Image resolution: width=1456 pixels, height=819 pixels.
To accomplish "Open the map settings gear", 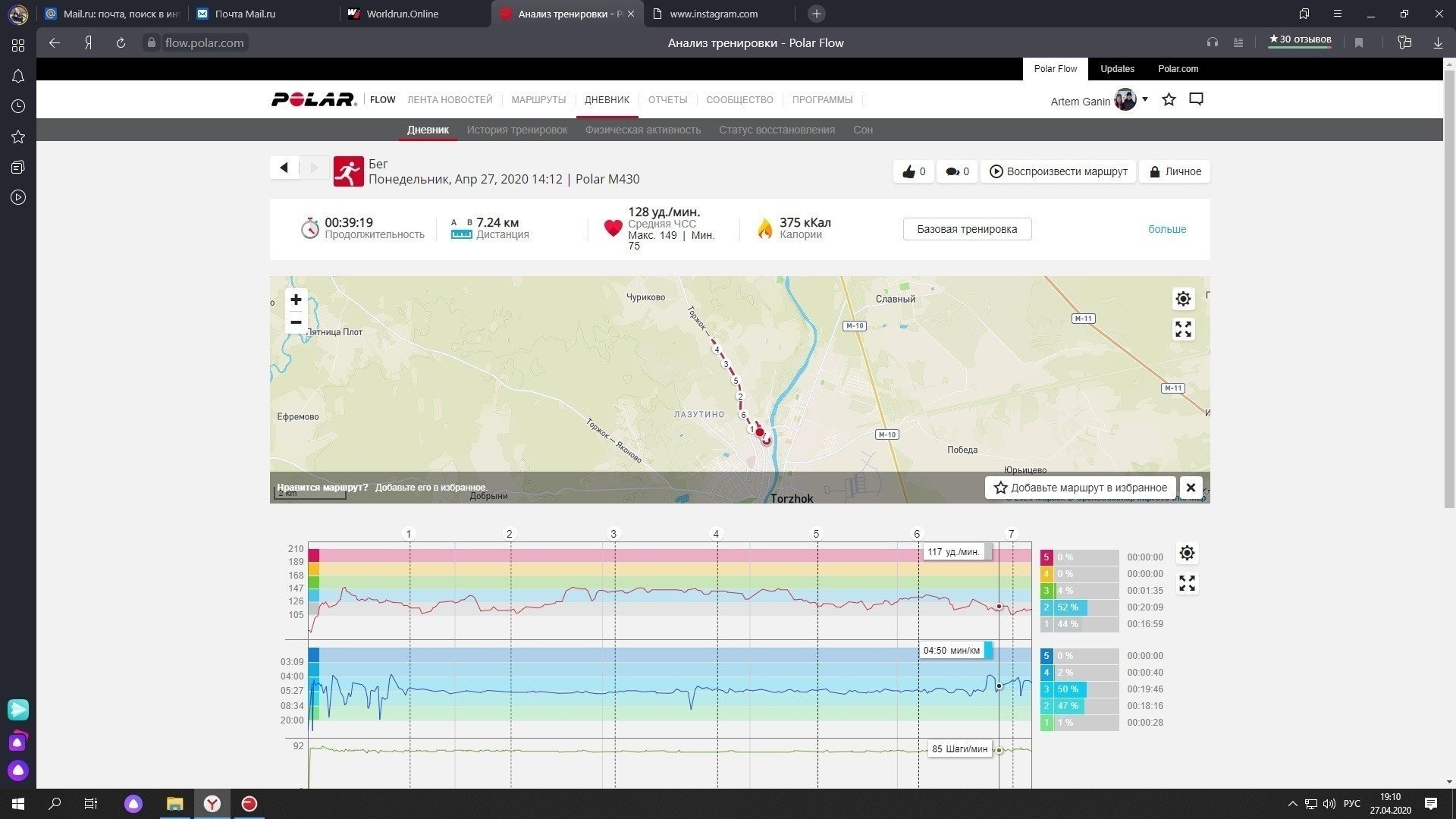I will (1183, 299).
